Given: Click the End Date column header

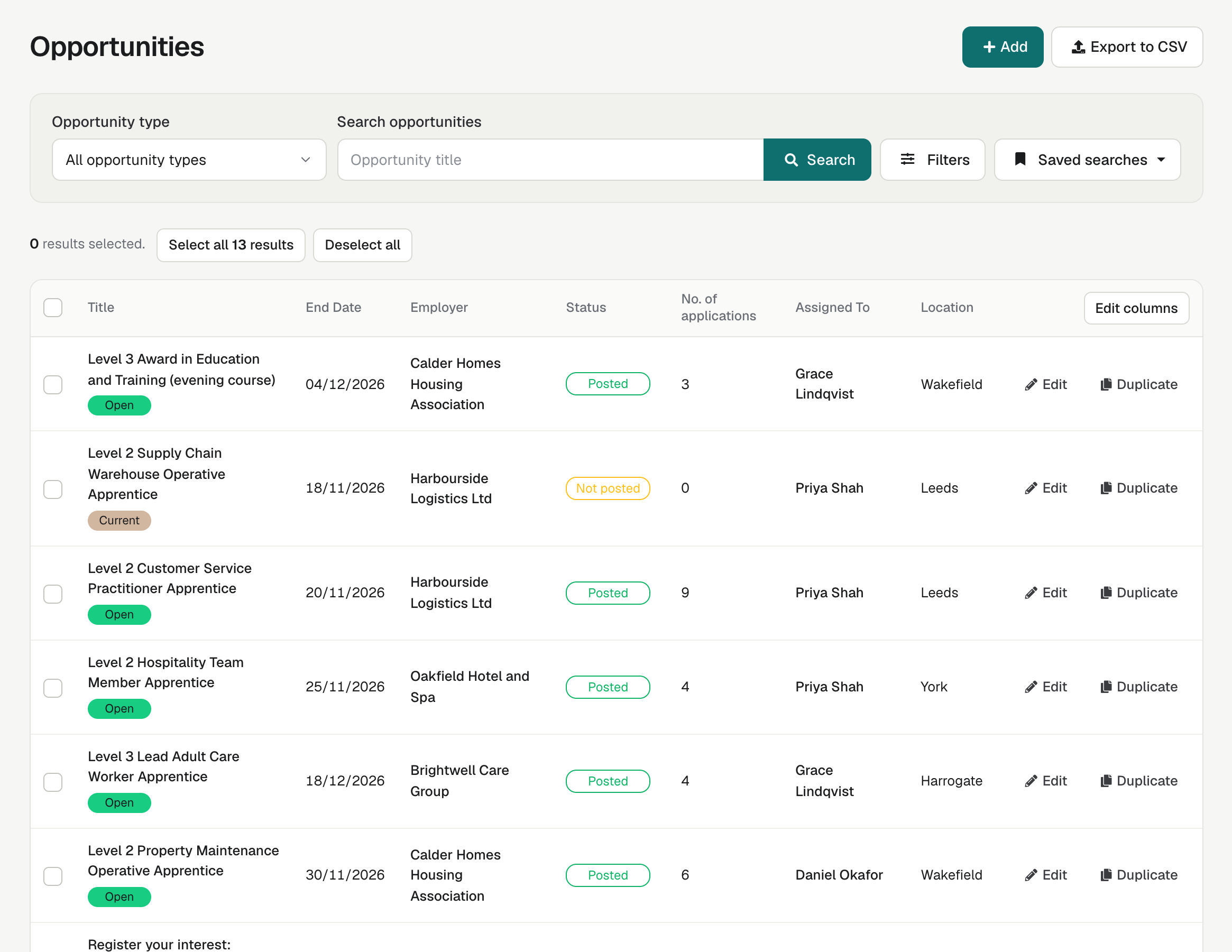Looking at the screenshot, I should click(334, 308).
